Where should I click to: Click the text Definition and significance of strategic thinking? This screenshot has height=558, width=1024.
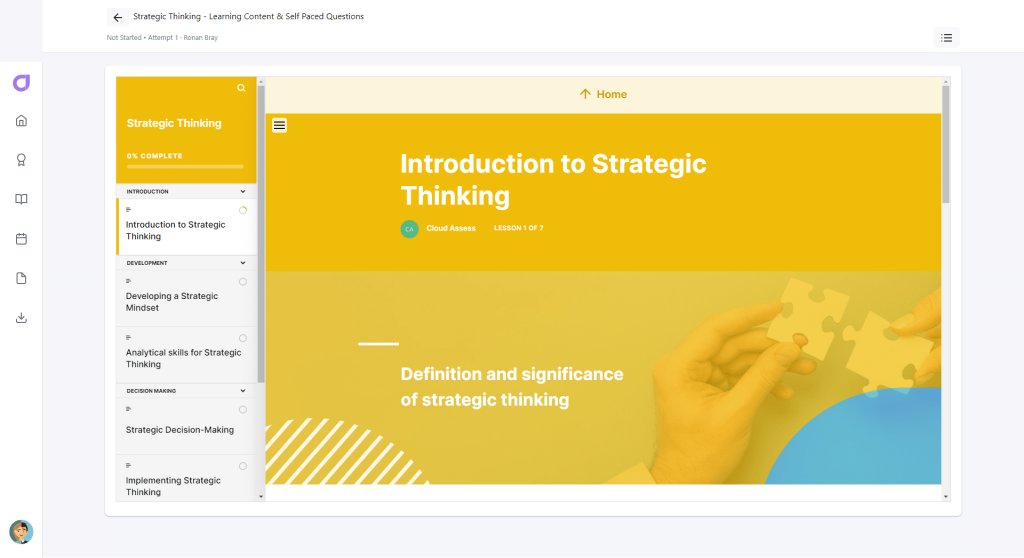(x=512, y=387)
